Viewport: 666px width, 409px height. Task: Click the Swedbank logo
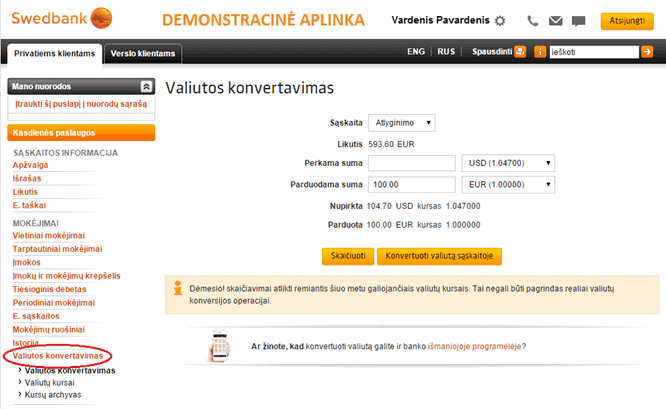click(x=62, y=18)
